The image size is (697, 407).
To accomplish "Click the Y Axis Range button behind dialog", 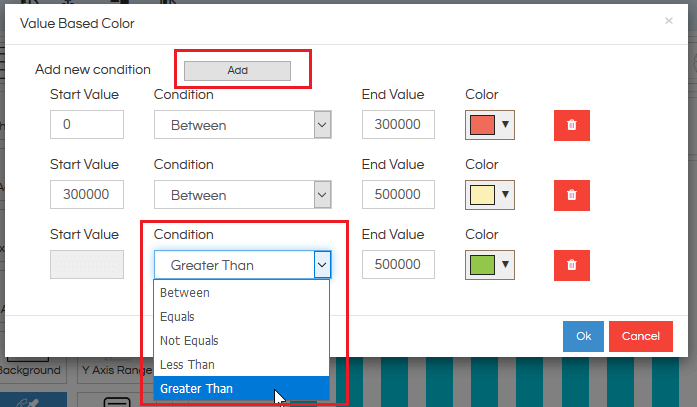I will point(116,370).
